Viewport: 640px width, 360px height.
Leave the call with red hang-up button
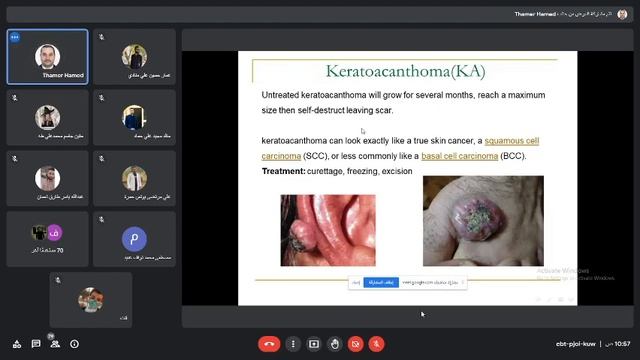[269, 344]
